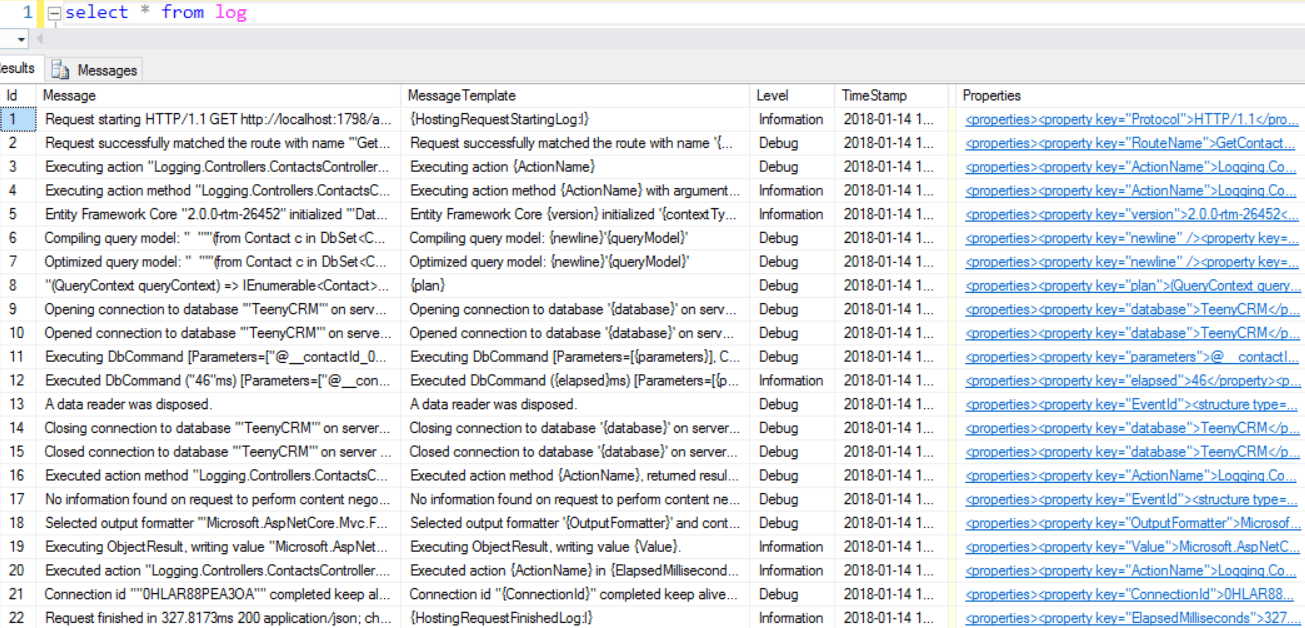Open the ElapsedMilliseconds properties link in row 22
The width and height of the screenshot is (1305, 628).
(1131, 618)
